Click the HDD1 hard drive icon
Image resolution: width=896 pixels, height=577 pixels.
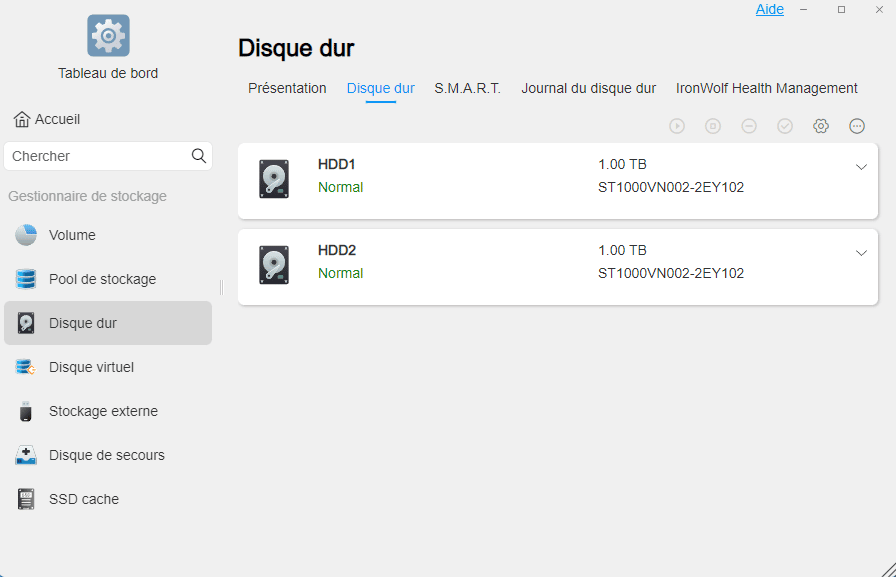pyautogui.click(x=273, y=179)
